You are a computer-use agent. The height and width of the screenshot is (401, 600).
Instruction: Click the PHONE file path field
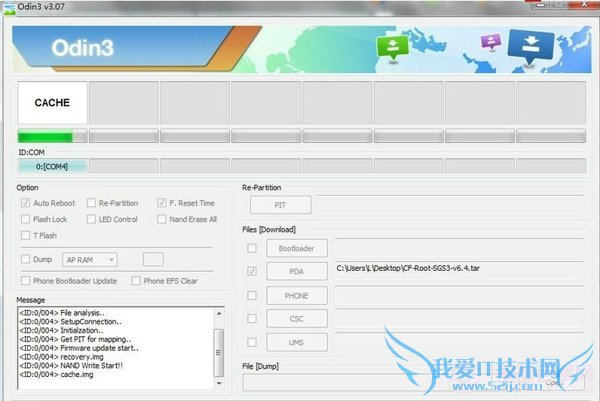click(459, 295)
